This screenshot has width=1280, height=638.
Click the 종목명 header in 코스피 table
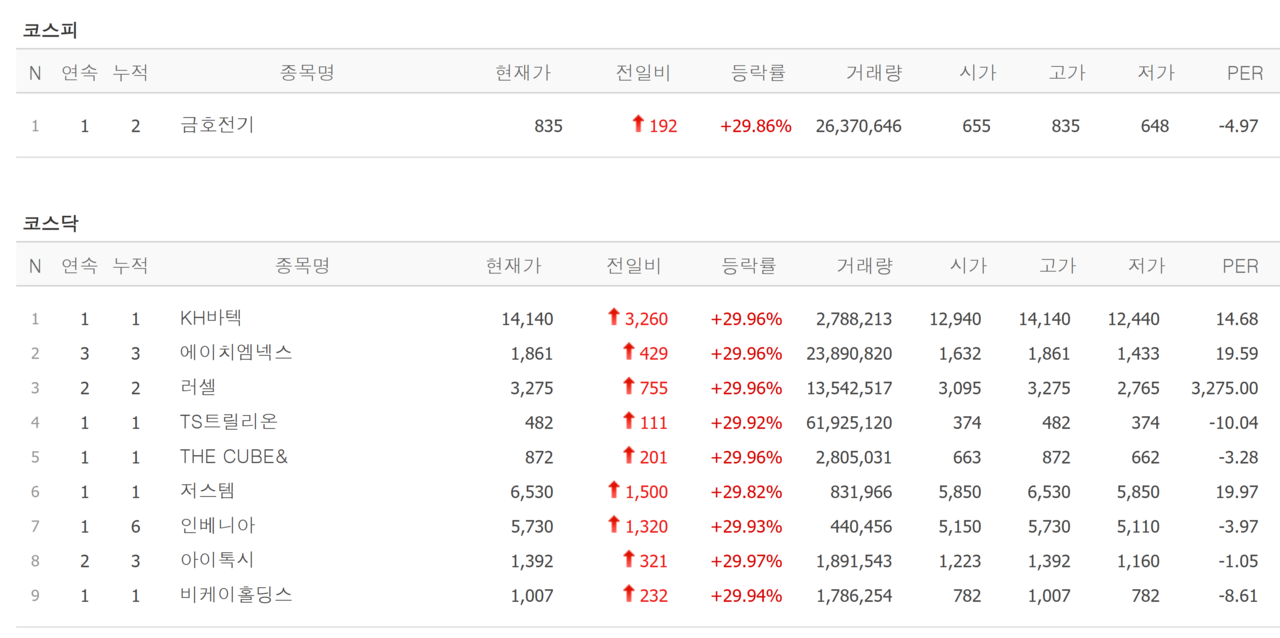tap(307, 72)
